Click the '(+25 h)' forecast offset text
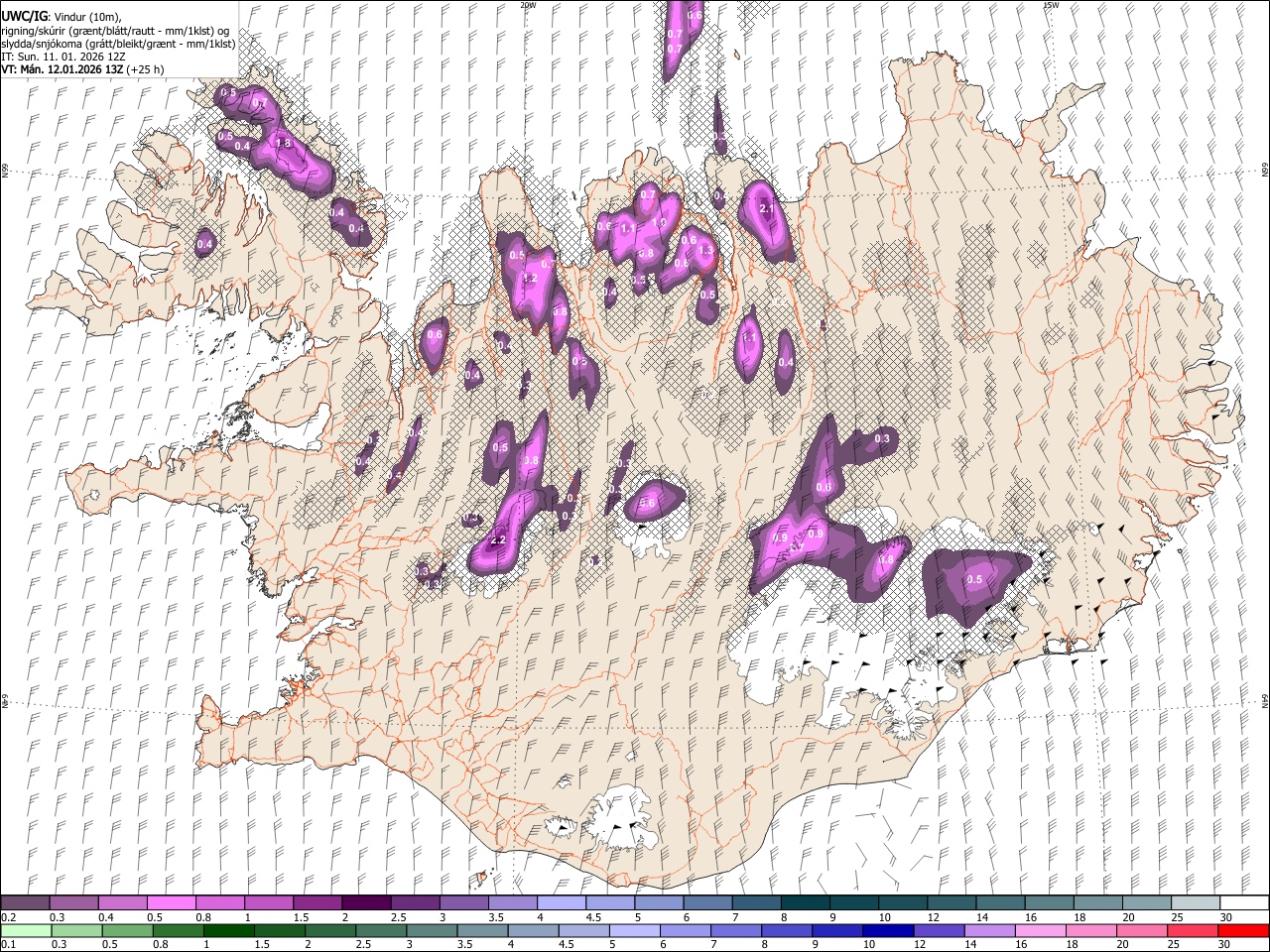Screen dimensions: 1270x952 pos(145,69)
